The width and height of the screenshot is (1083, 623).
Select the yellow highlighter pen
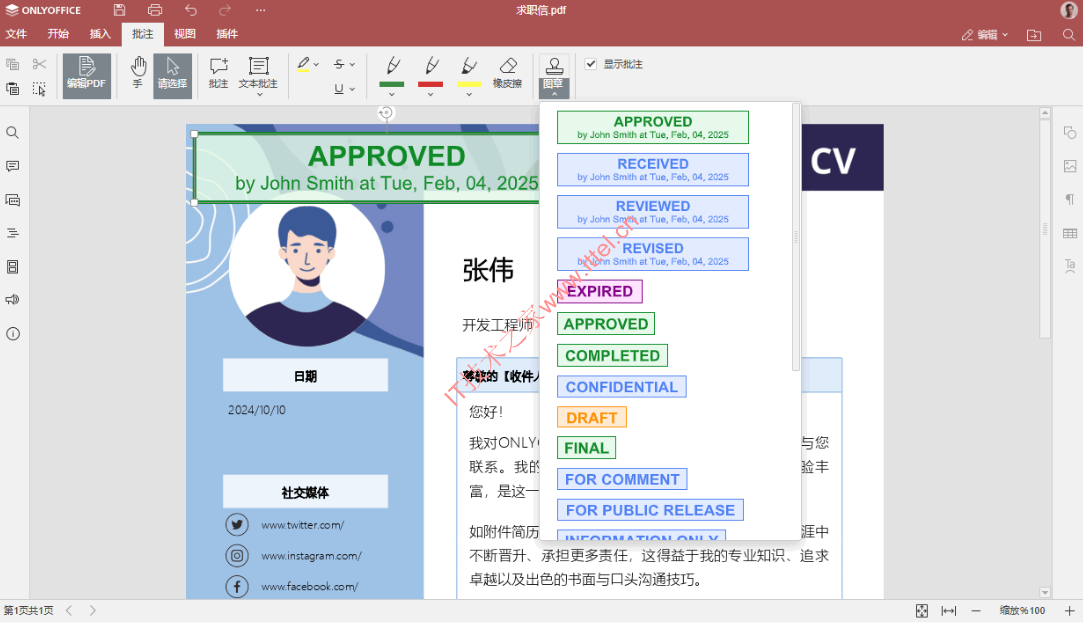[x=469, y=71]
